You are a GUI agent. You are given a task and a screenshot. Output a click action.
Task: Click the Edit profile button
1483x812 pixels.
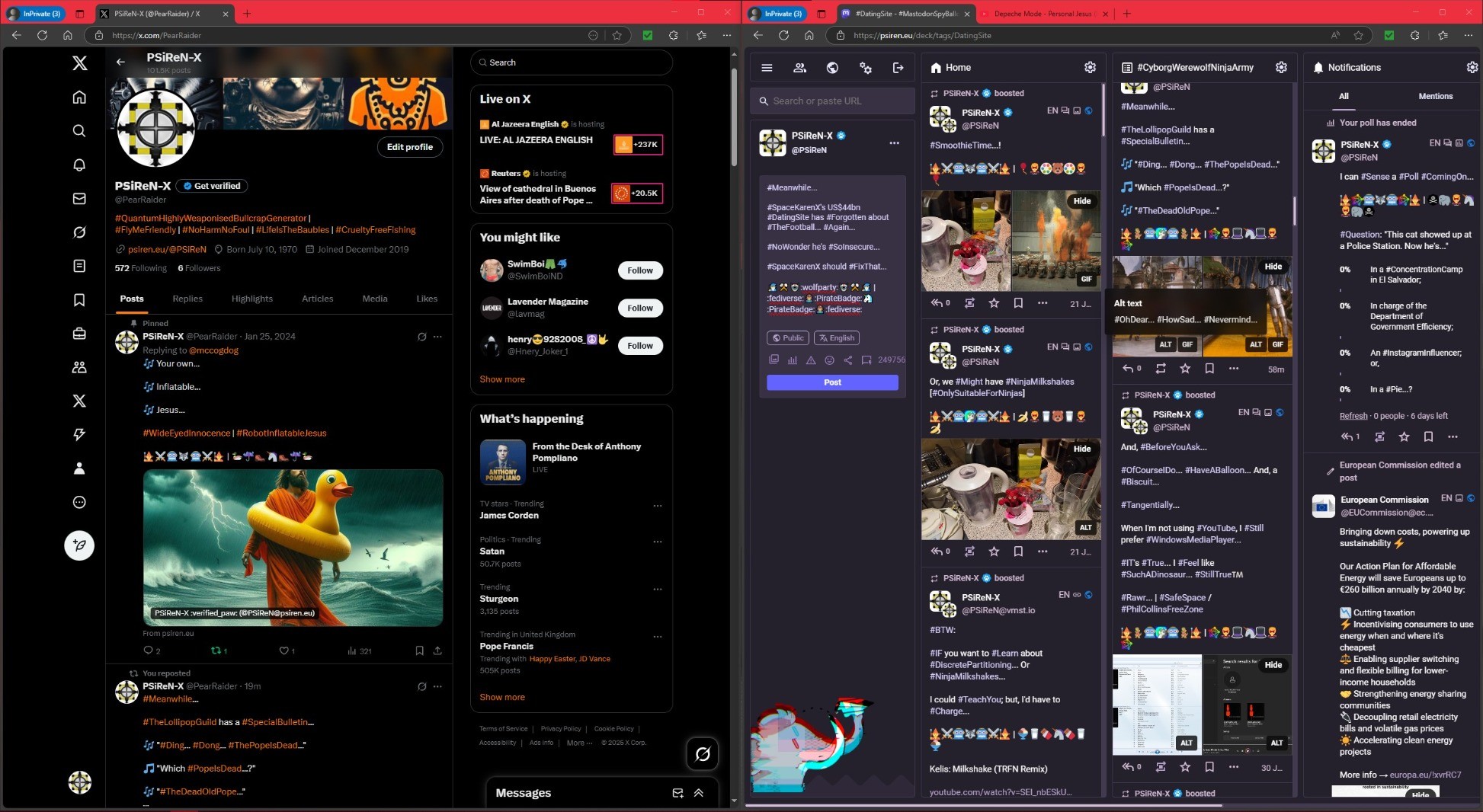click(410, 147)
